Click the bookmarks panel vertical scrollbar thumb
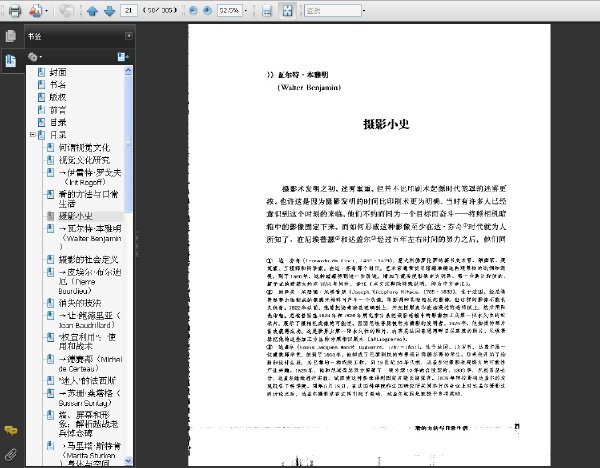This screenshot has width=600, height=468. pyautogui.click(x=128, y=143)
